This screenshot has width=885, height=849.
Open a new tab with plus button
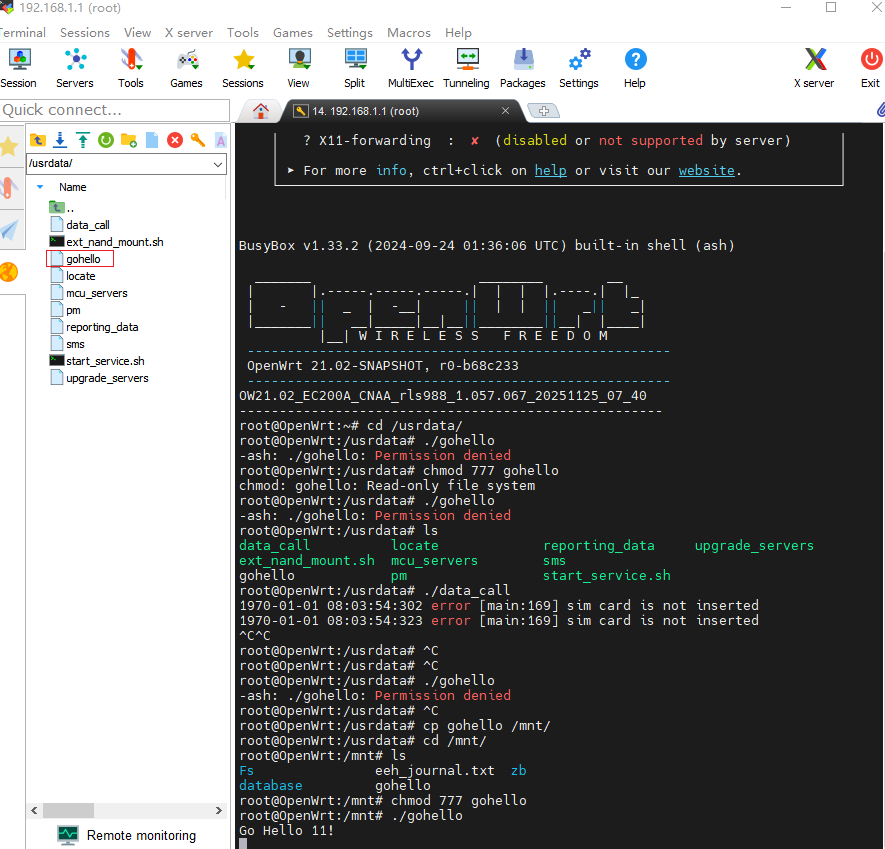(x=544, y=111)
